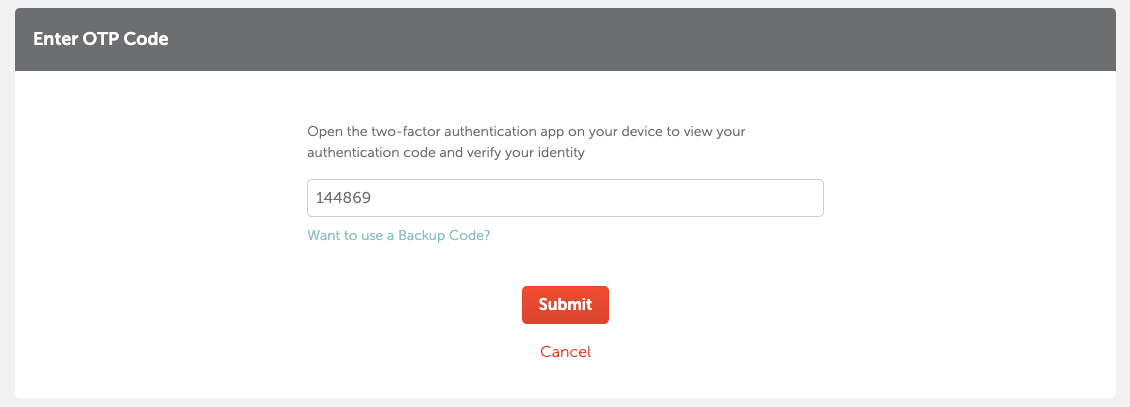The width and height of the screenshot is (1130, 407).
Task: Click the Submit button
Action: tap(565, 305)
